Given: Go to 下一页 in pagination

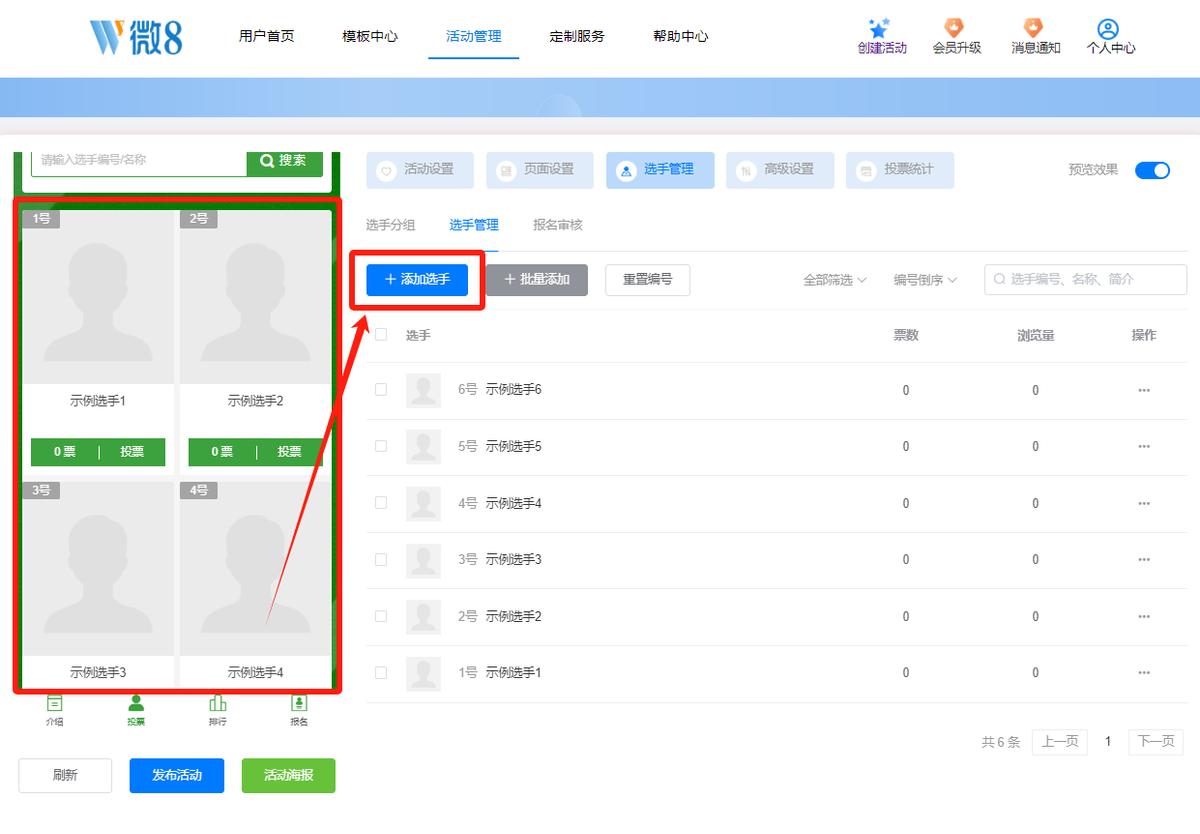Looking at the screenshot, I should click(x=1156, y=742).
